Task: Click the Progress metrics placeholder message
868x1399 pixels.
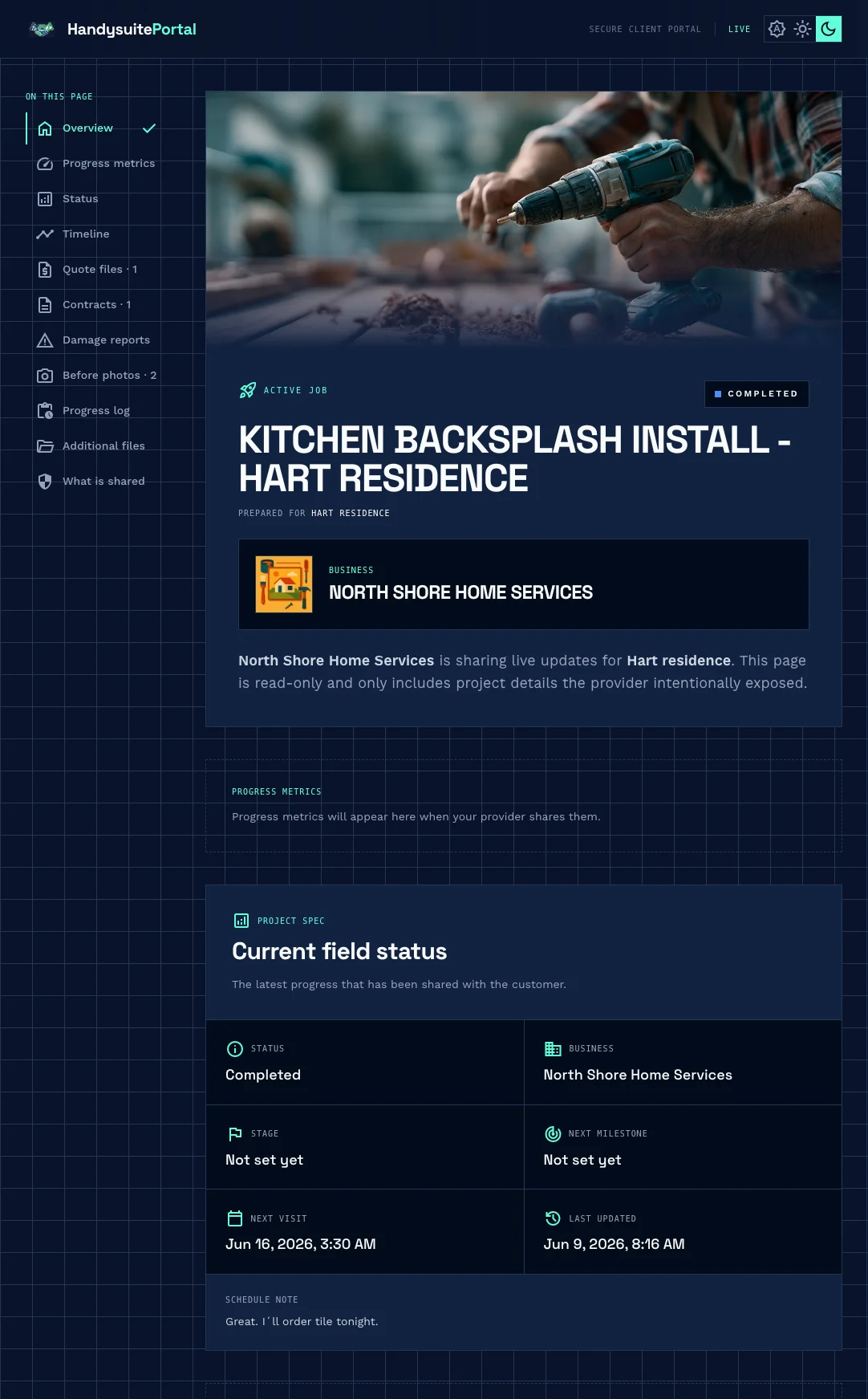Action: 416,816
